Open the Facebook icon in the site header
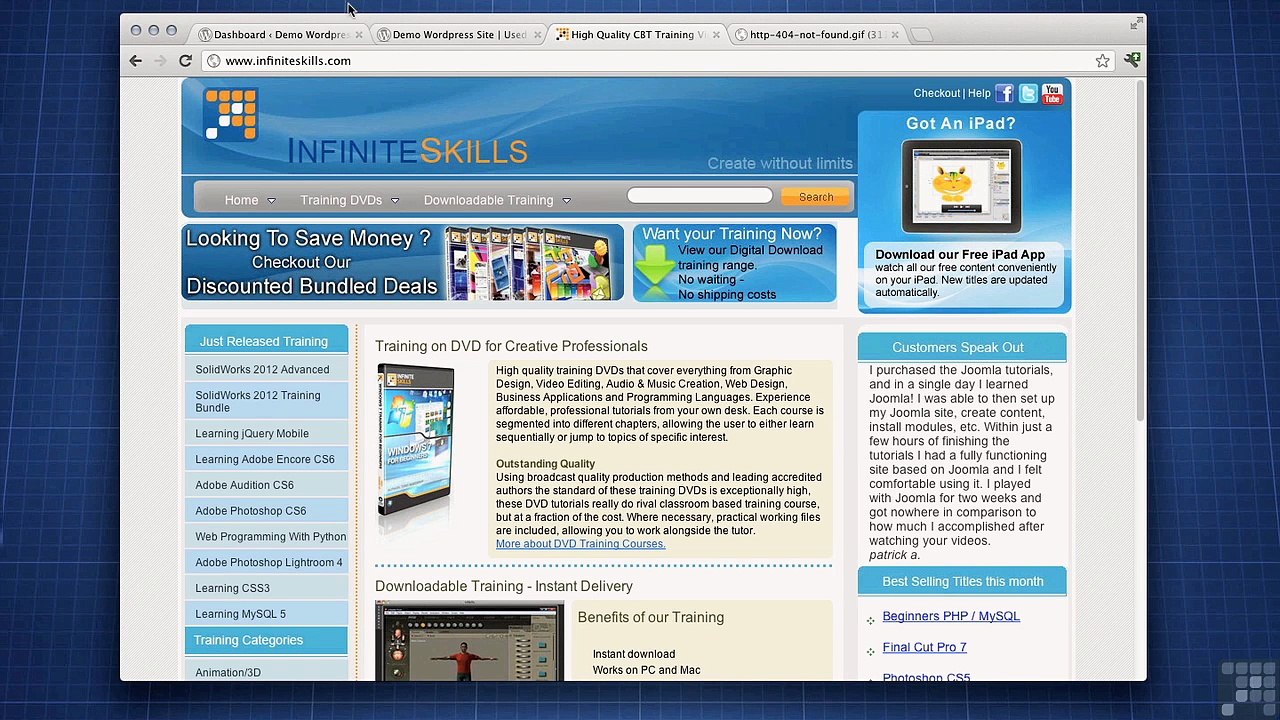This screenshot has width=1280, height=720. [x=1004, y=94]
